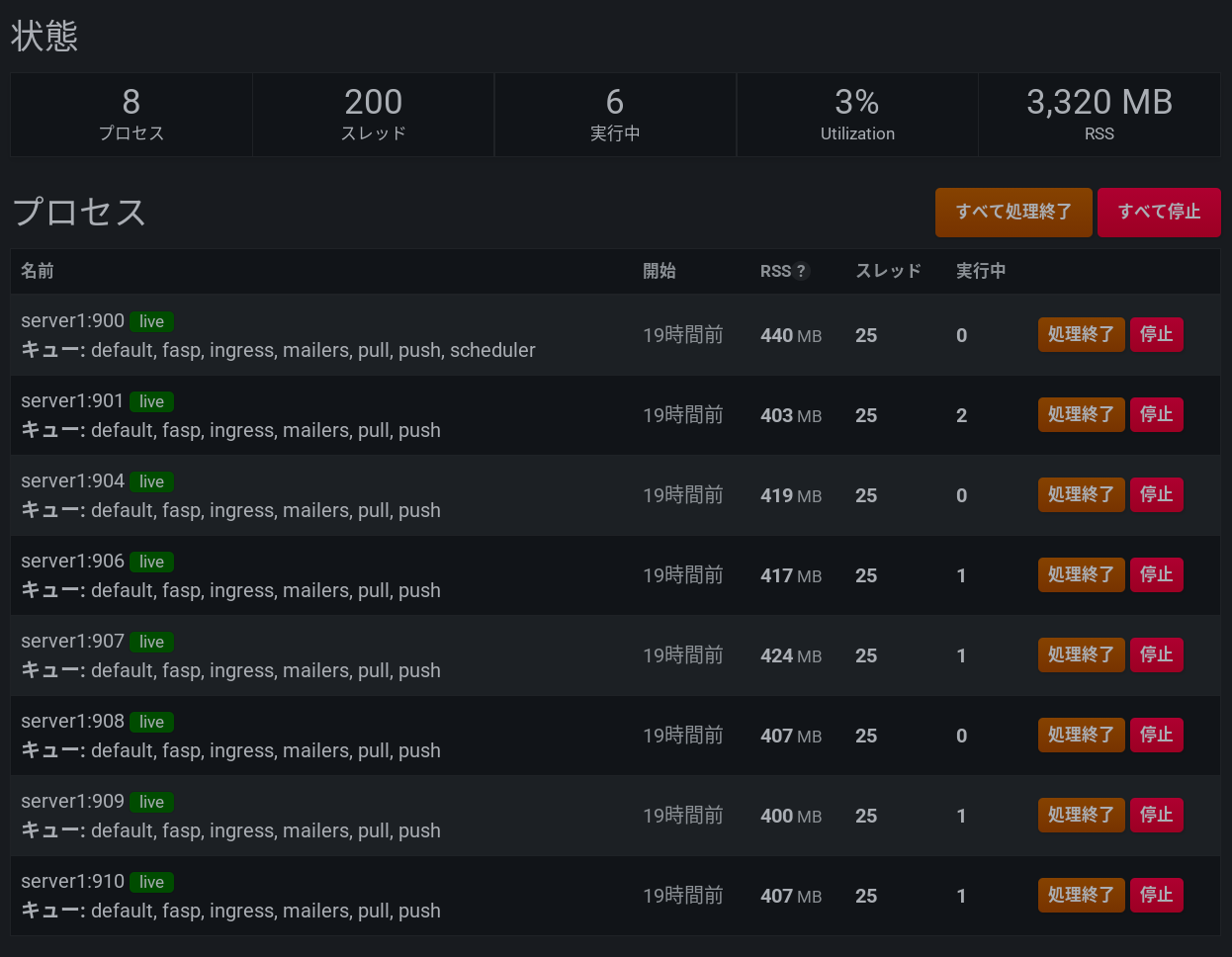Viewport: 1232px width, 957px height.
Task: Click the 実行中 summary tile showing 6
Action: (615, 115)
